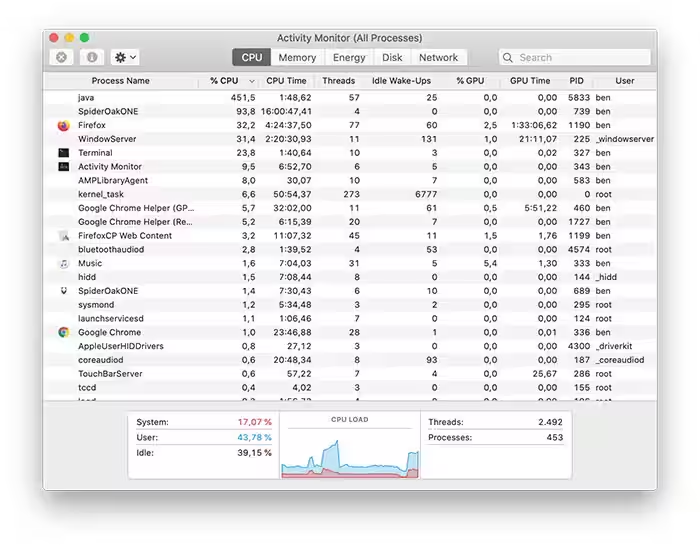Viewport: 700px width, 547px height.
Task: Click in the Search field
Action: point(575,58)
